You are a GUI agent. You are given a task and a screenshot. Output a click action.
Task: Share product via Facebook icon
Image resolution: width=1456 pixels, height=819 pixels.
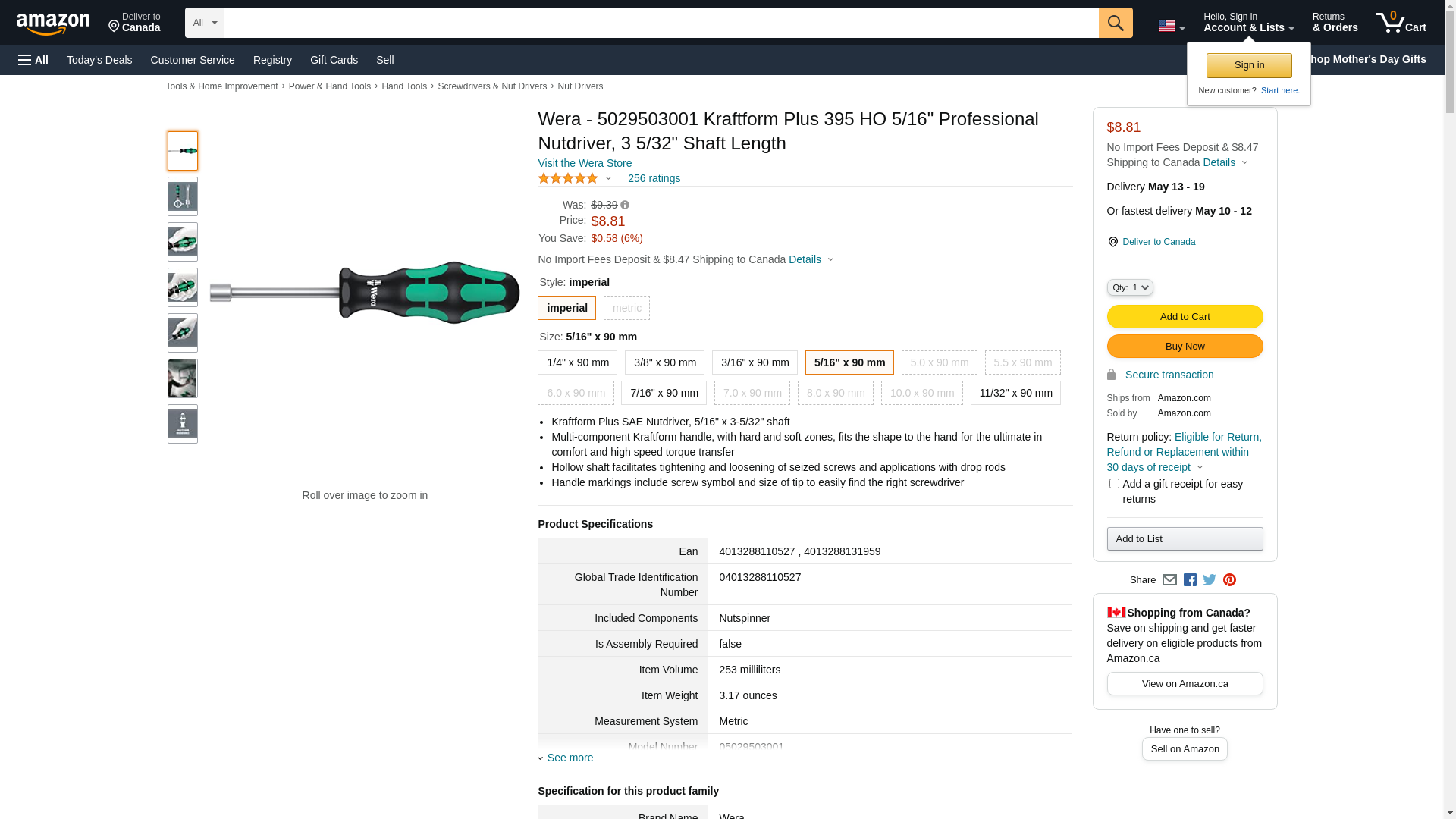[1190, 580]
